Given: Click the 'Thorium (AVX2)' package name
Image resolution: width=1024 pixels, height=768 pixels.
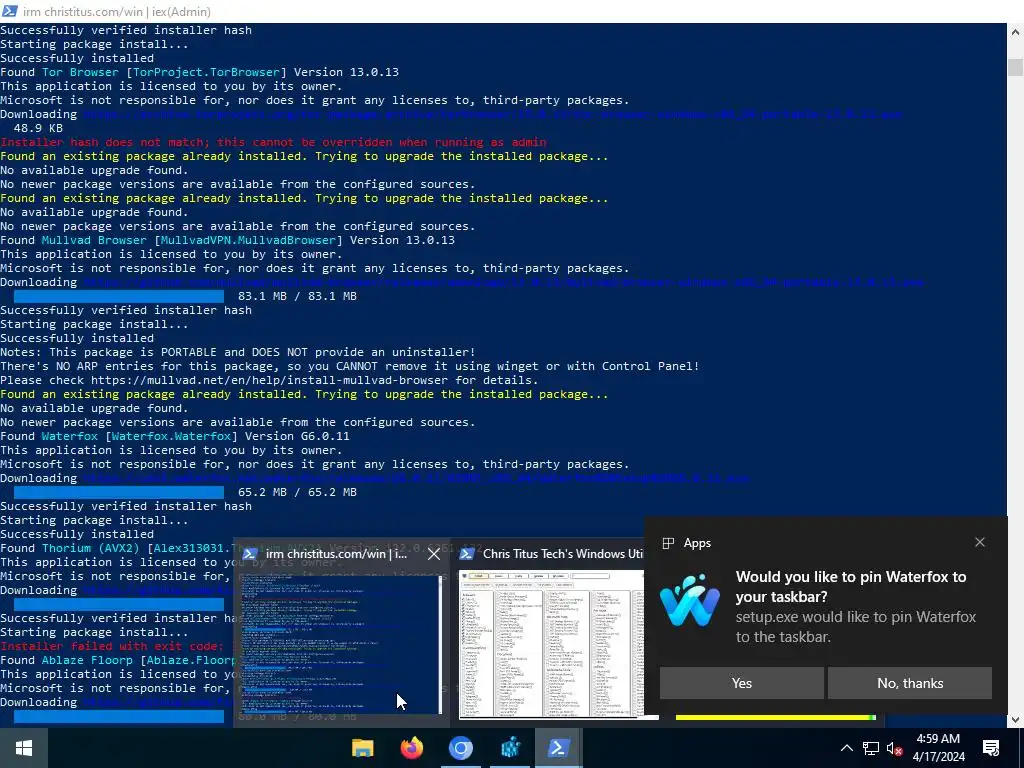Looking at the screenshot, I should pyautogui.click(x=91, y=548).
